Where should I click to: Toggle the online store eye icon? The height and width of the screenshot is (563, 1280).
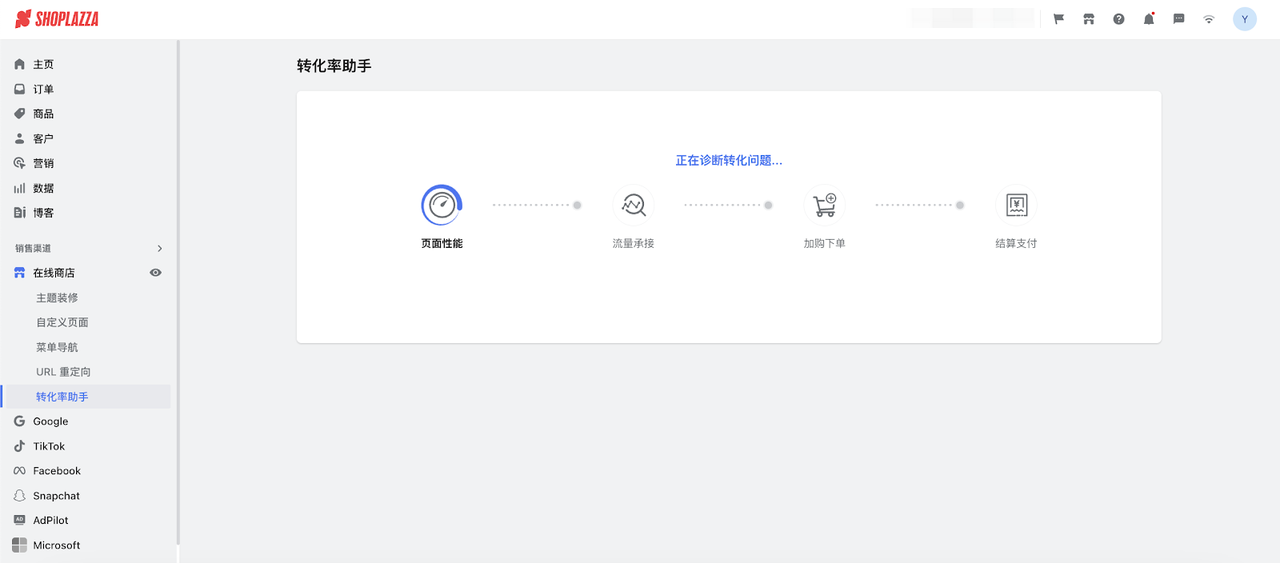(x=155, y=273)
